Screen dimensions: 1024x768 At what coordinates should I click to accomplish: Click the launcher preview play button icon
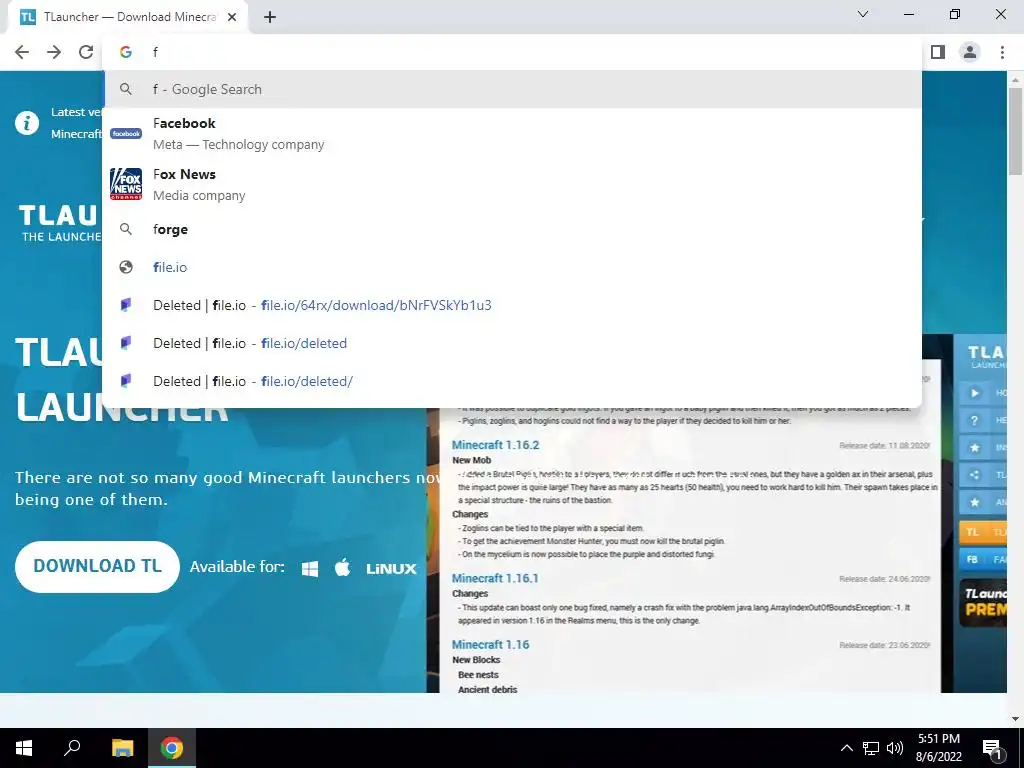[974, 393]
